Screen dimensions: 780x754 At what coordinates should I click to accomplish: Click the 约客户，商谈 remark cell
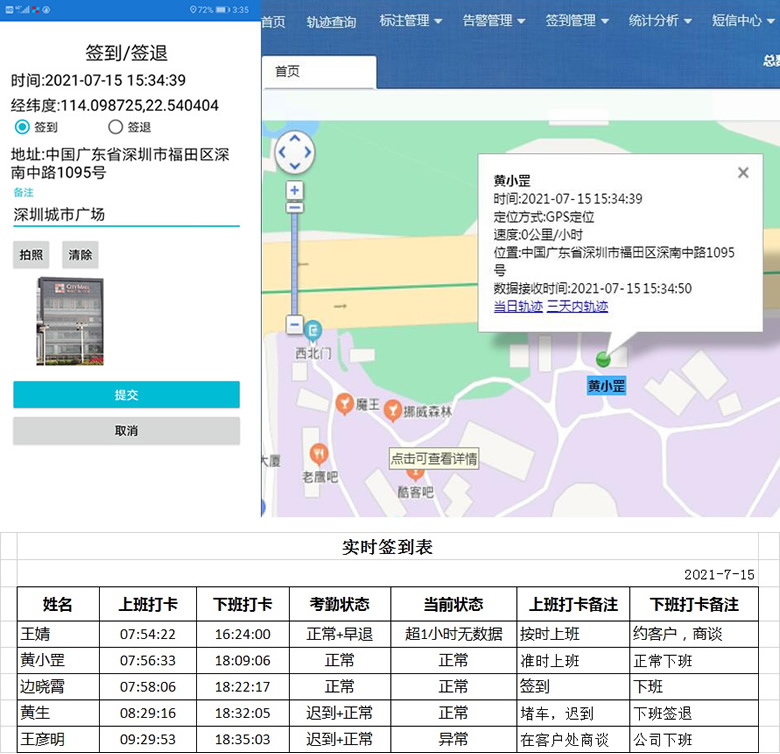click(x=694, y=634)
